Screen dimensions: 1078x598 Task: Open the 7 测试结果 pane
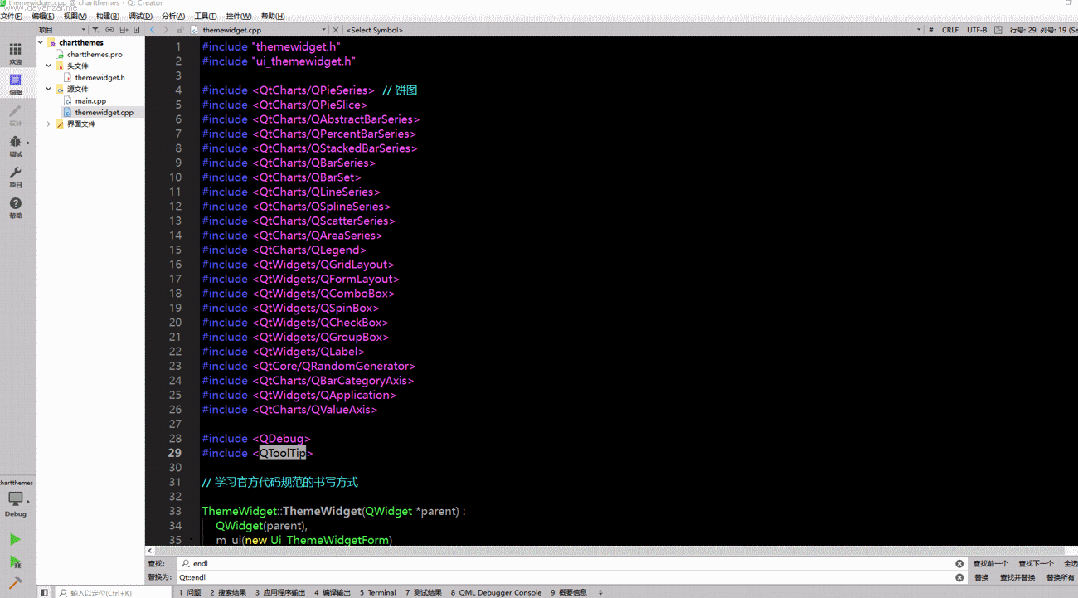coord(423,593)
